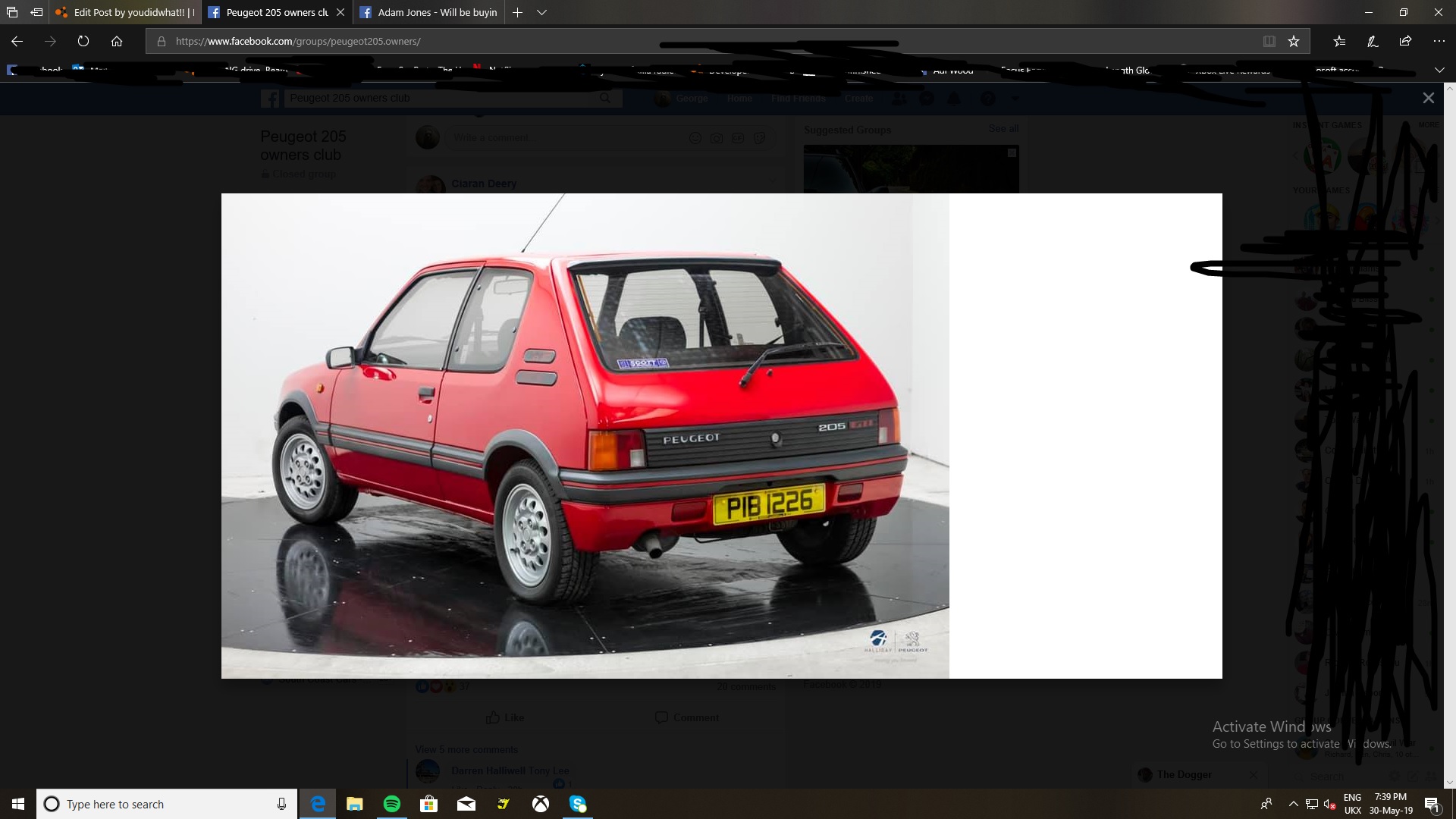
Task: Add this page to favorites star
Action: coord(1294,42)
